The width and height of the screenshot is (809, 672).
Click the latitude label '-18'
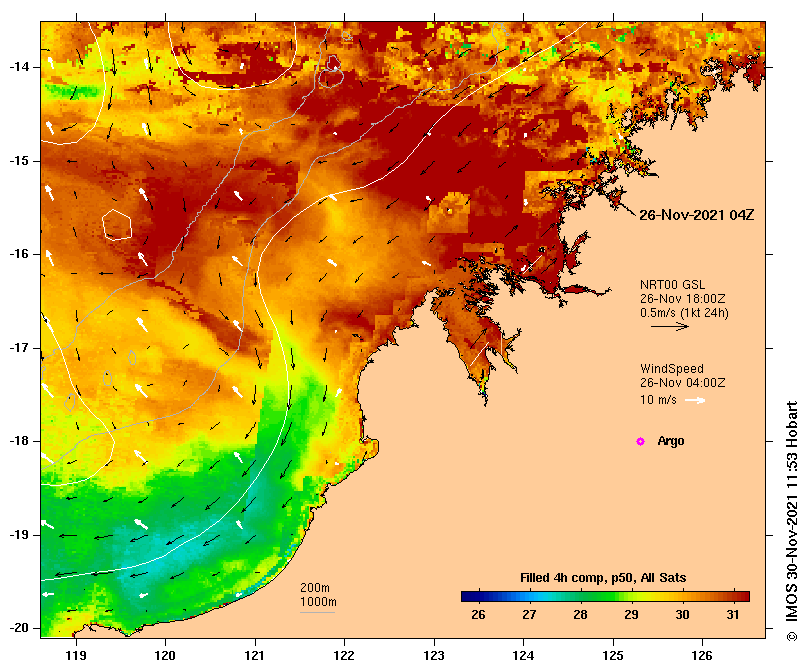19,441
